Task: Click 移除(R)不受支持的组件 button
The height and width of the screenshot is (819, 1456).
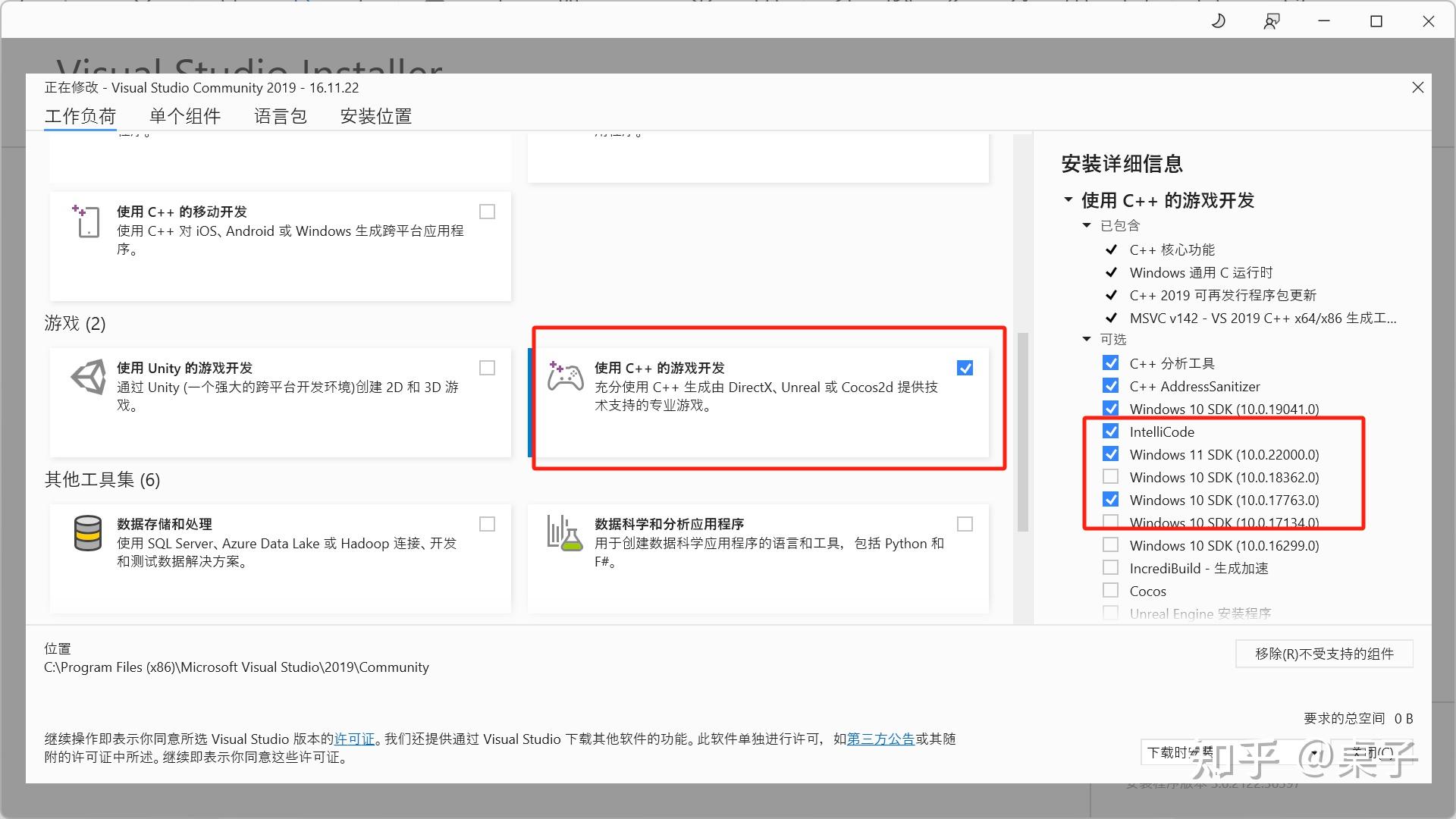Action: tap(1324, 653)
